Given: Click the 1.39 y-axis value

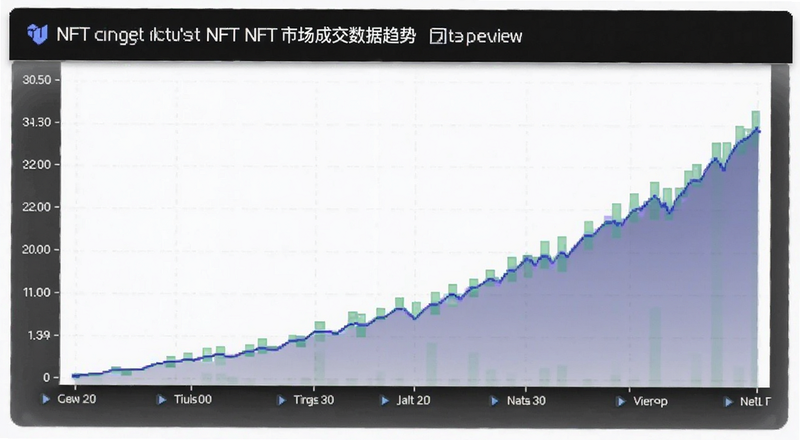Looking at the screenshot, I should click(39, 335).
